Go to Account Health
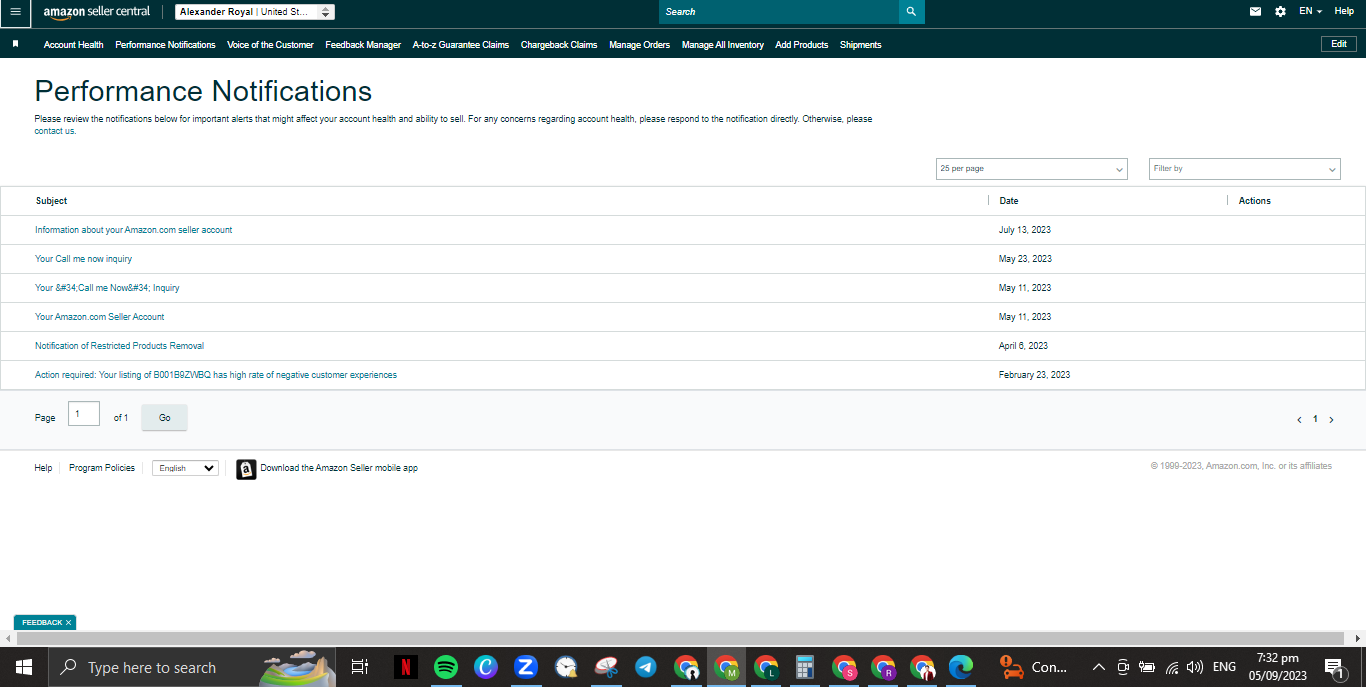This screenshot has width=1366, height=687. click(x=73, y=45)
